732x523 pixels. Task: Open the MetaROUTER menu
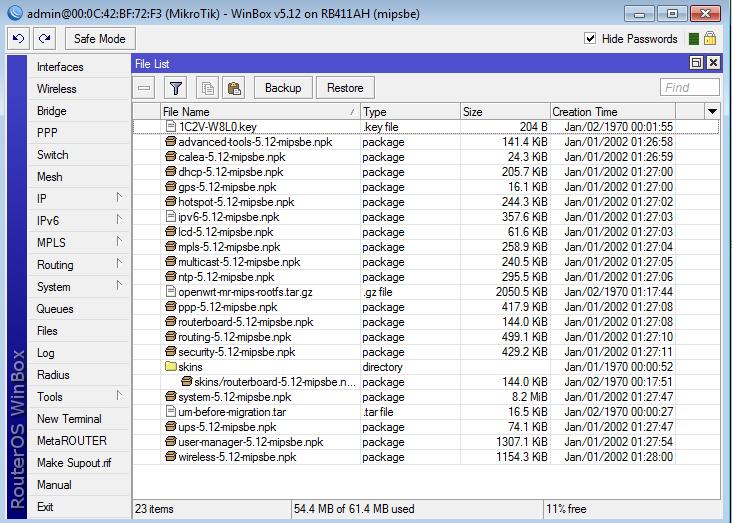pyautogui.click(x=79, y=440)
